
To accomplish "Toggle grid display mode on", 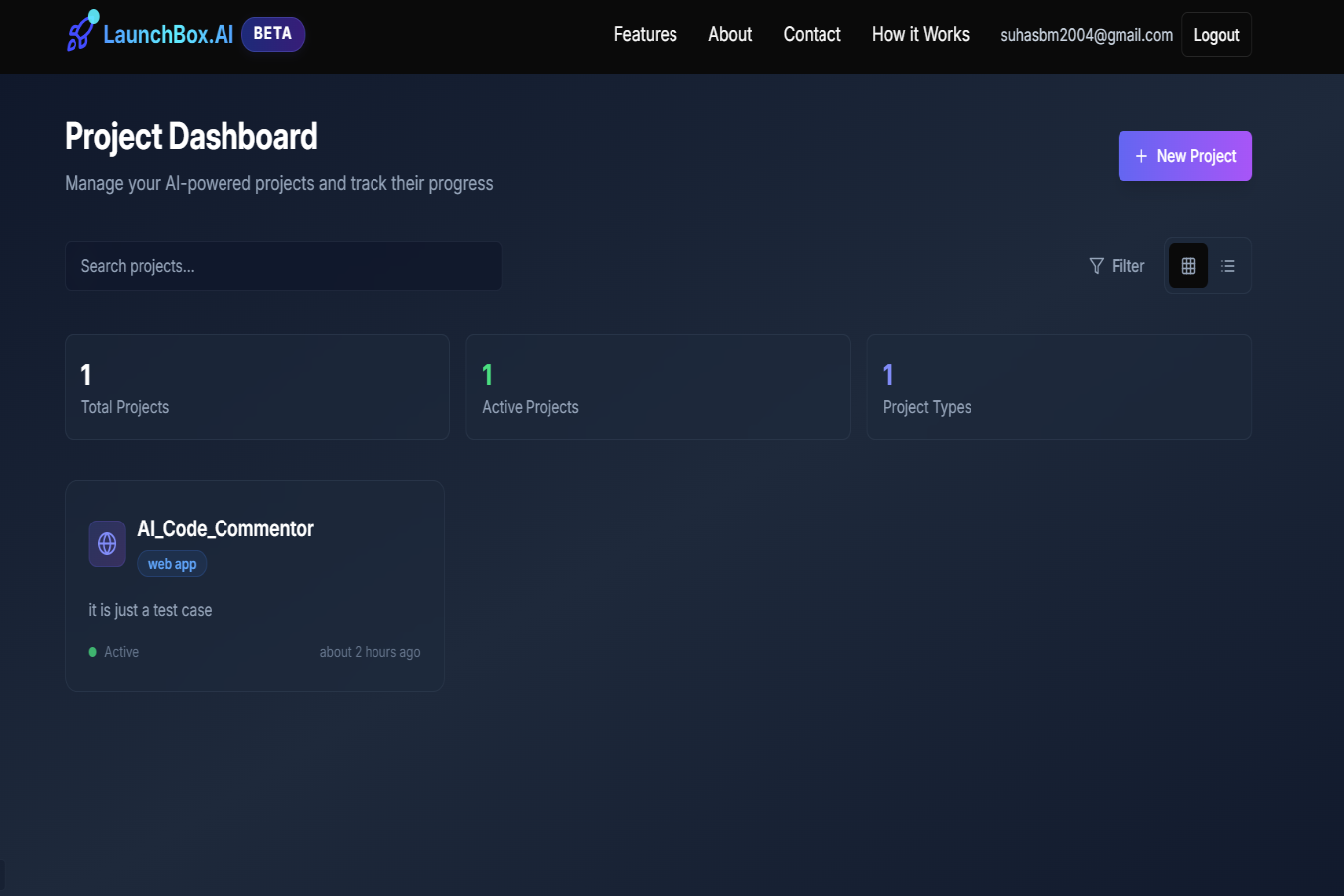I will coord(1188,265).
